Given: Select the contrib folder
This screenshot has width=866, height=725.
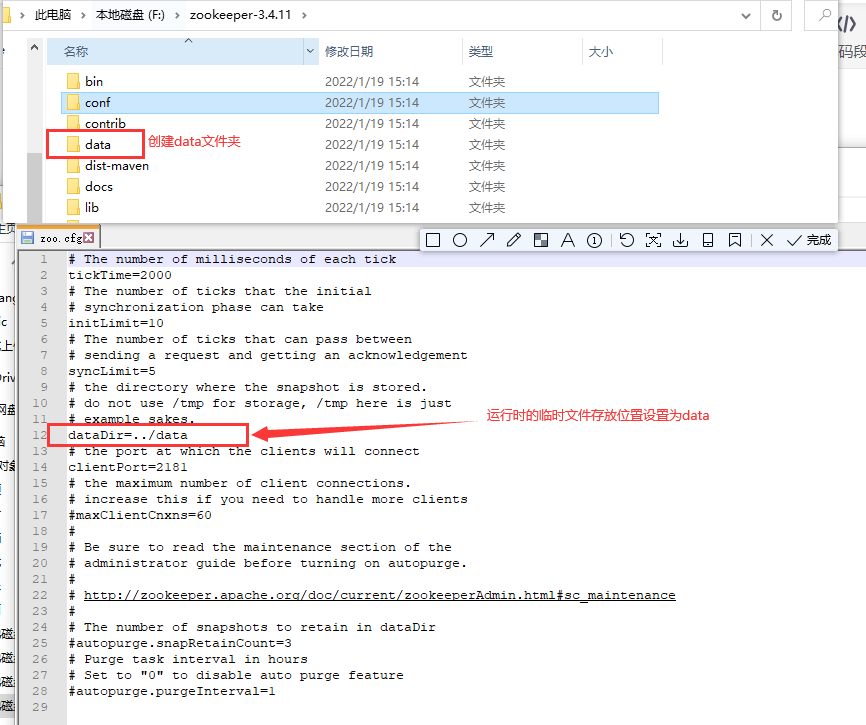Looking at the screenshot, I should 105,124.
